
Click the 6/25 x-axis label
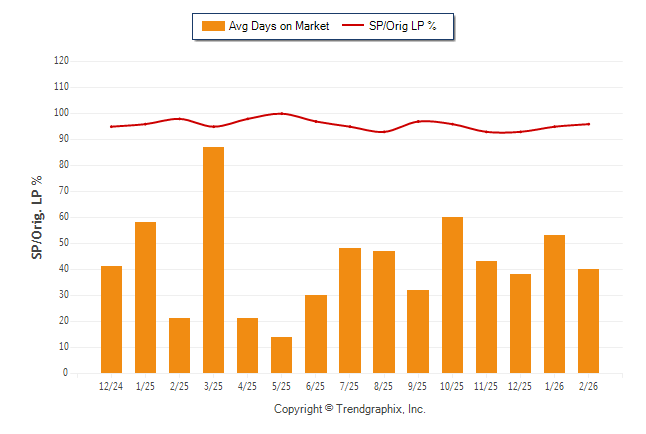point(316,386)
